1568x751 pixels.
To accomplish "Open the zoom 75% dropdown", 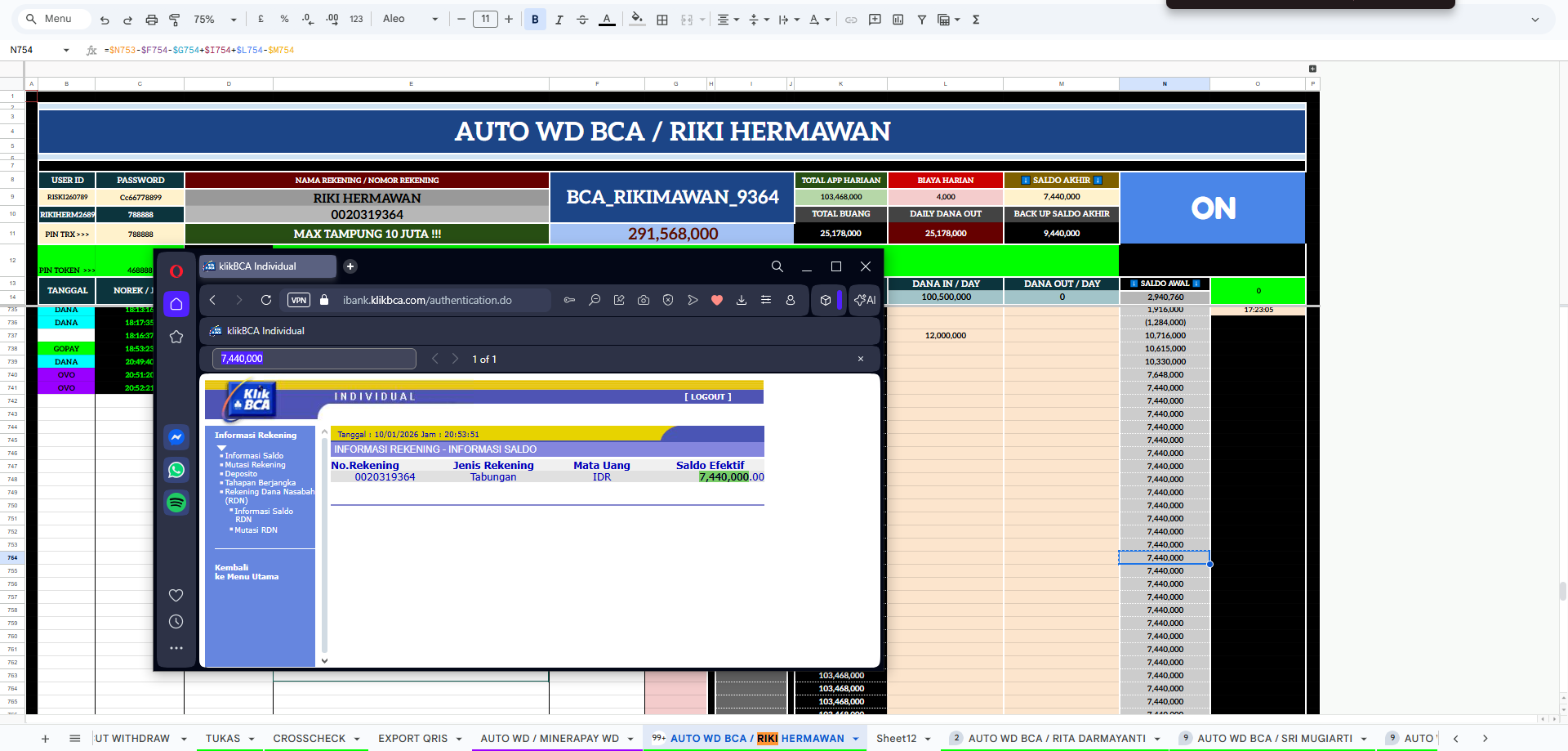I will tap(215, 19).
